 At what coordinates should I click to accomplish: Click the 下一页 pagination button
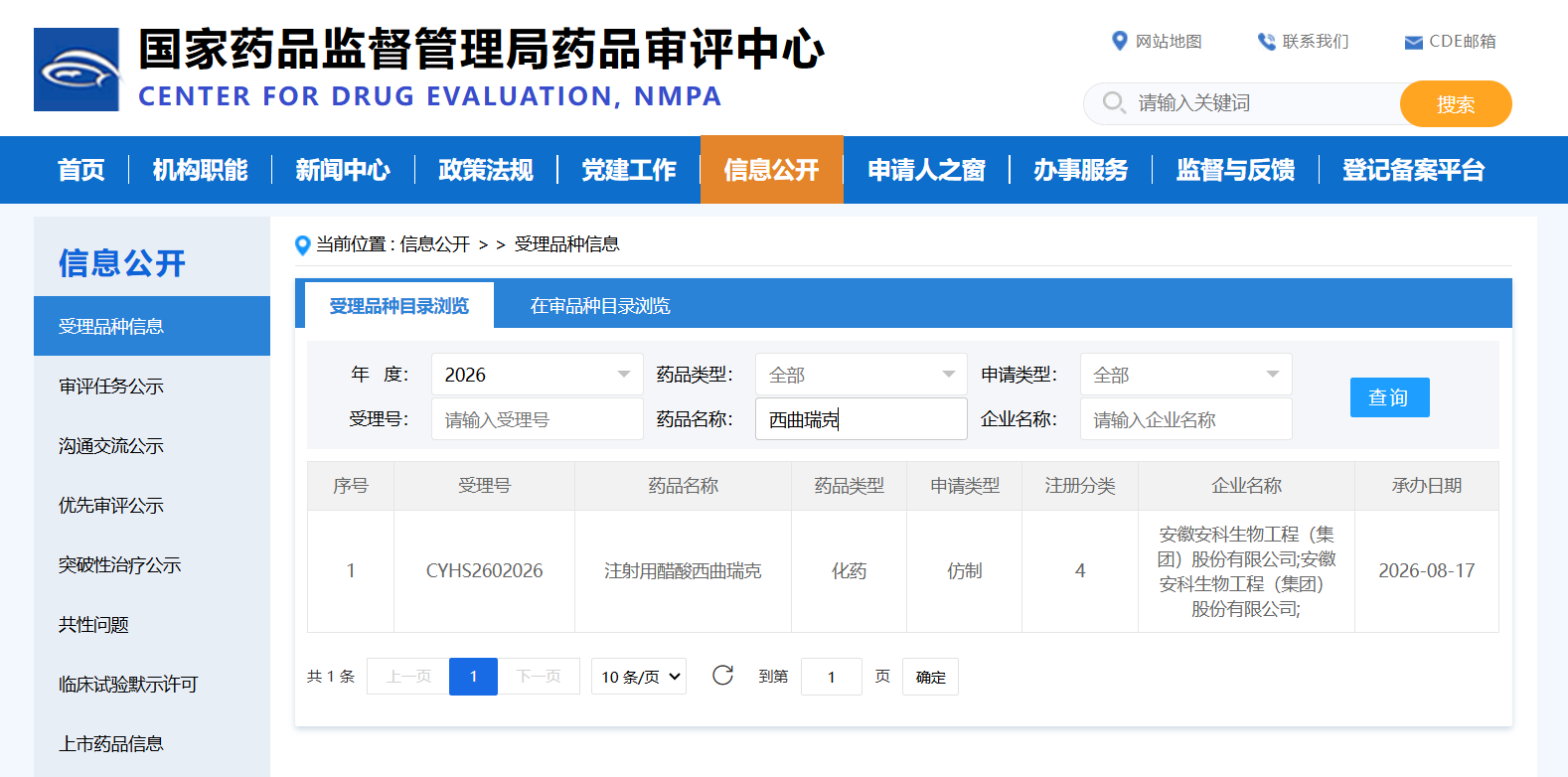pos(539,677)
